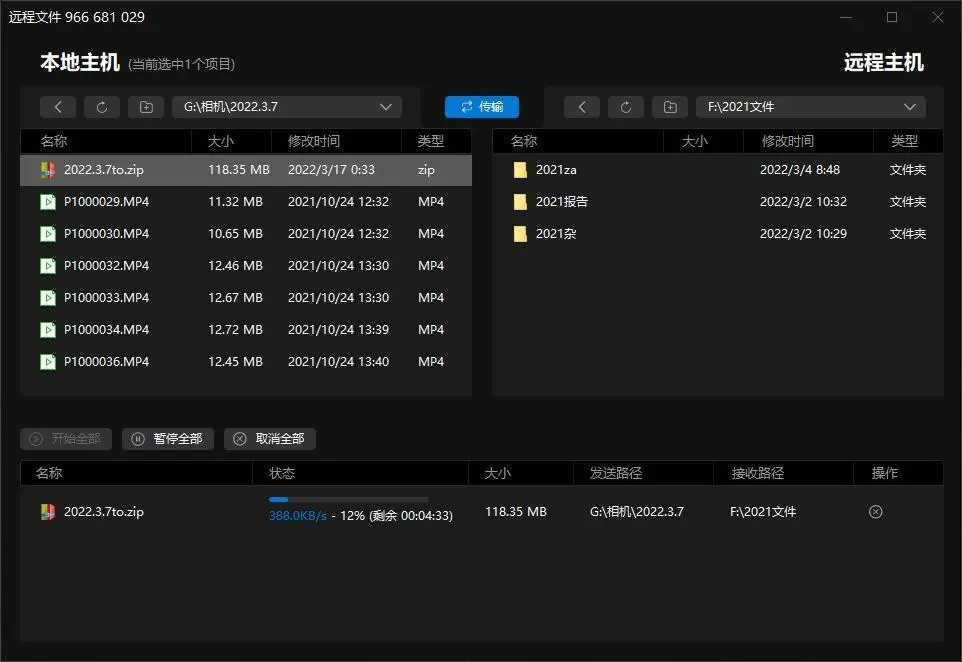Cancel the 2022.3.7to.zip transfer via its cancel icon
This screenshot has width=962, height=662.
875,511
